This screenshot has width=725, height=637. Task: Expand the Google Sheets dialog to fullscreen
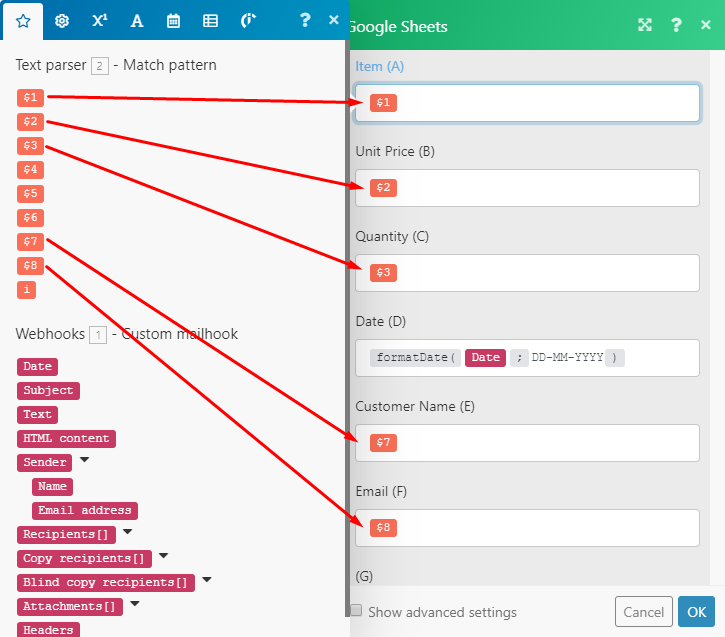[x=645, y=24]
